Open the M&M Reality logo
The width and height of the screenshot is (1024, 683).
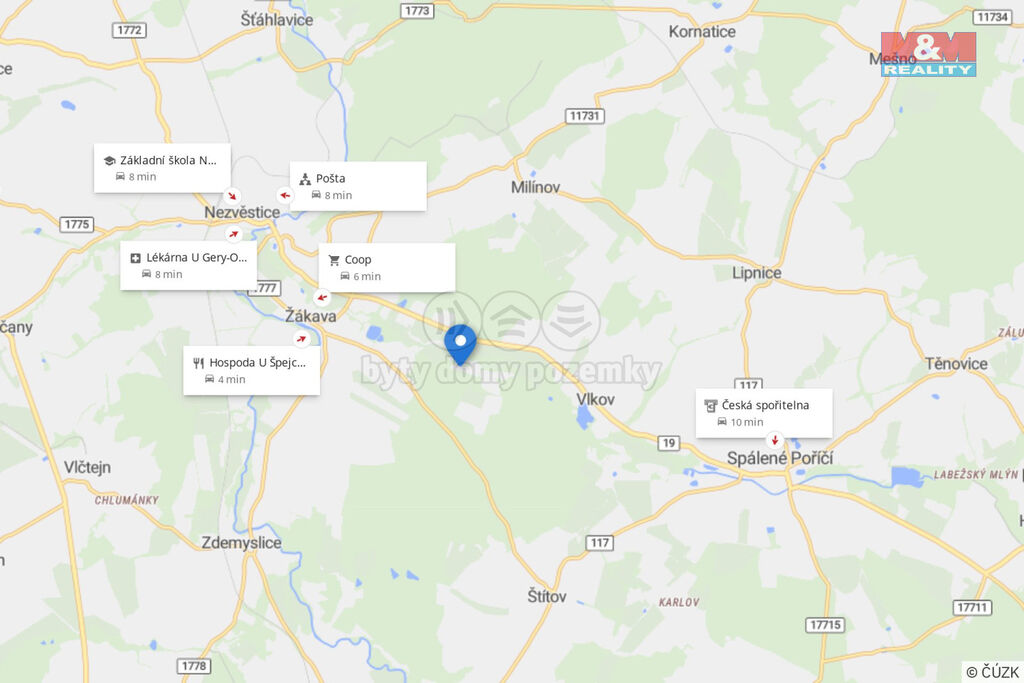click(x=928, y=54)
